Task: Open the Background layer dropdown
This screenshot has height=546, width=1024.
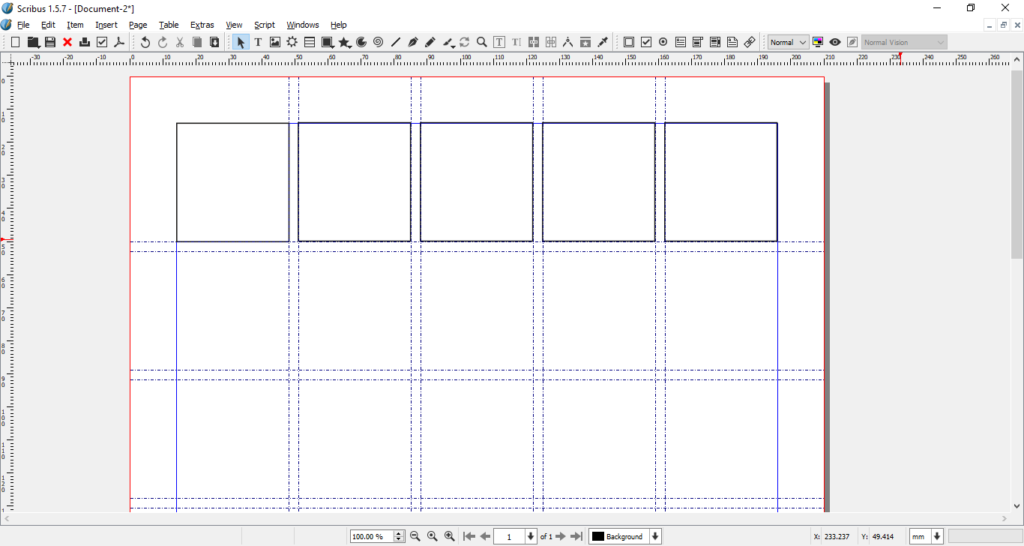Action: 655,536
